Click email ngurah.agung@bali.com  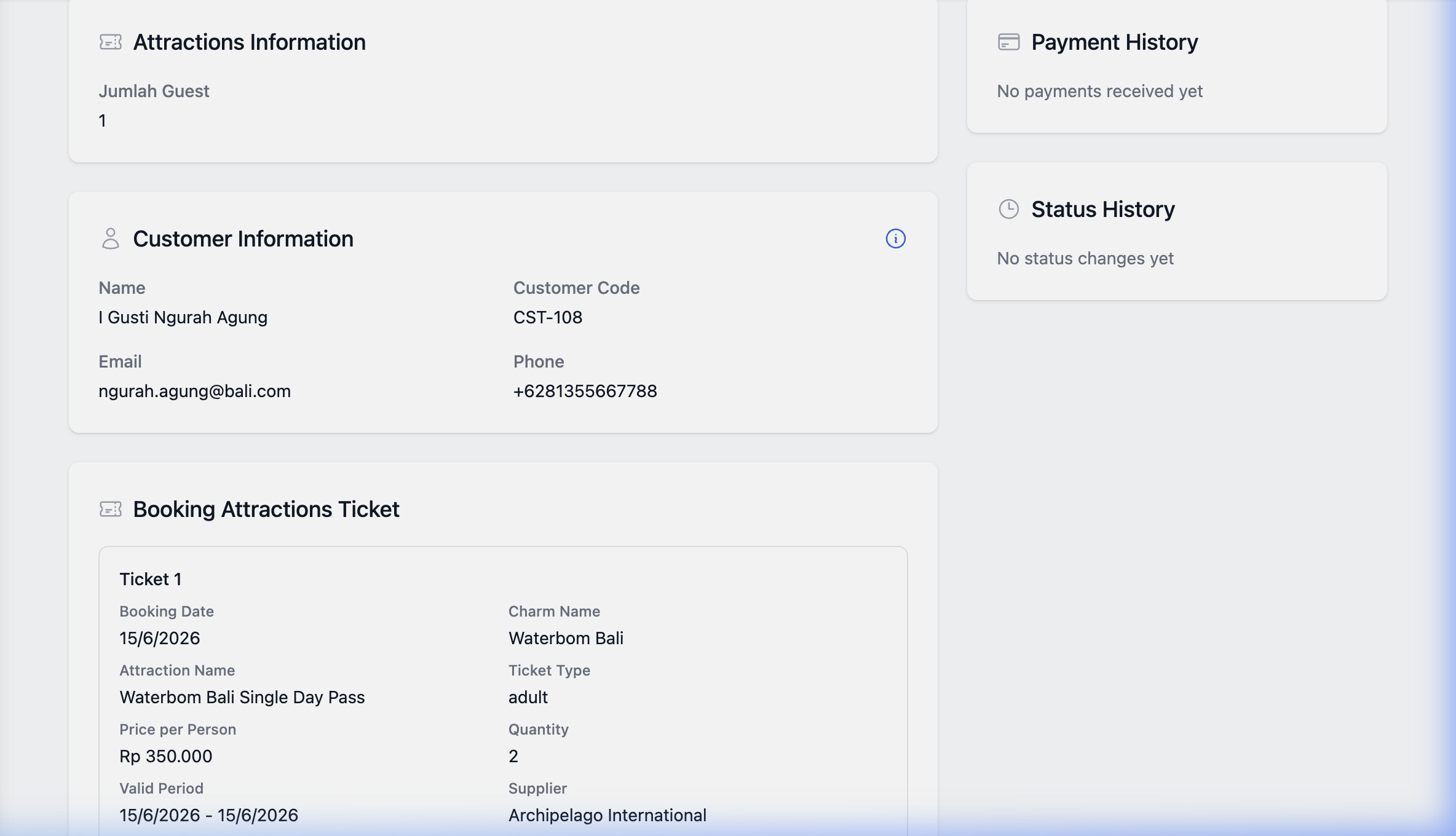tap(194, 391)
